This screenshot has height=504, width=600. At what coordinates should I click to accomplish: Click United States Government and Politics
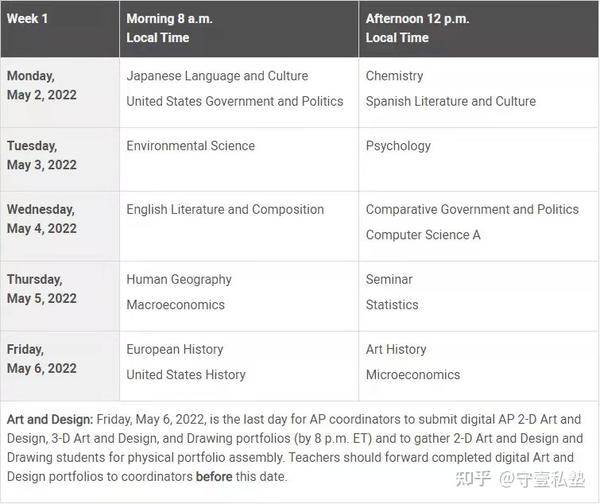[x=234, y=101]
